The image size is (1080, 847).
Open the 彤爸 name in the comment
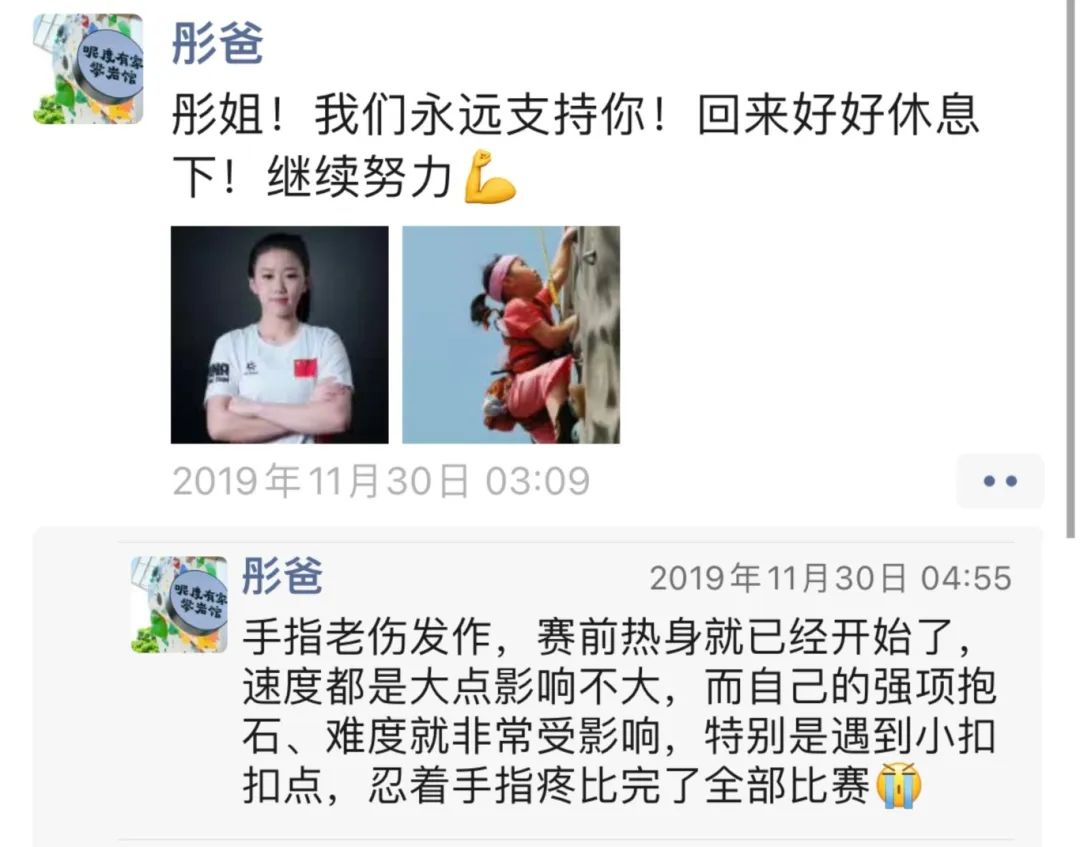point(282,576)
